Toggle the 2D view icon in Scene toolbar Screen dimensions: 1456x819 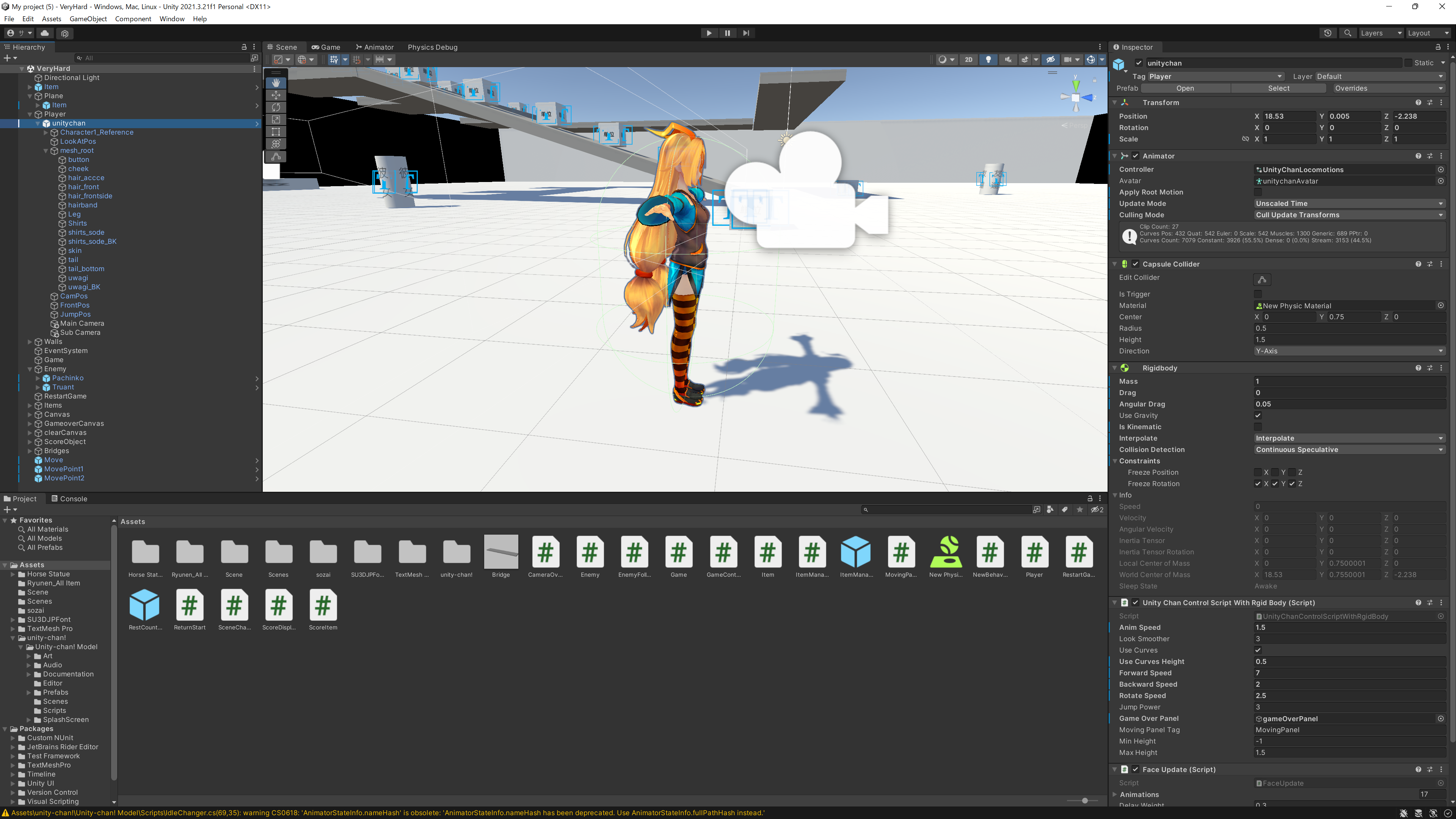[x=968, y=60]
